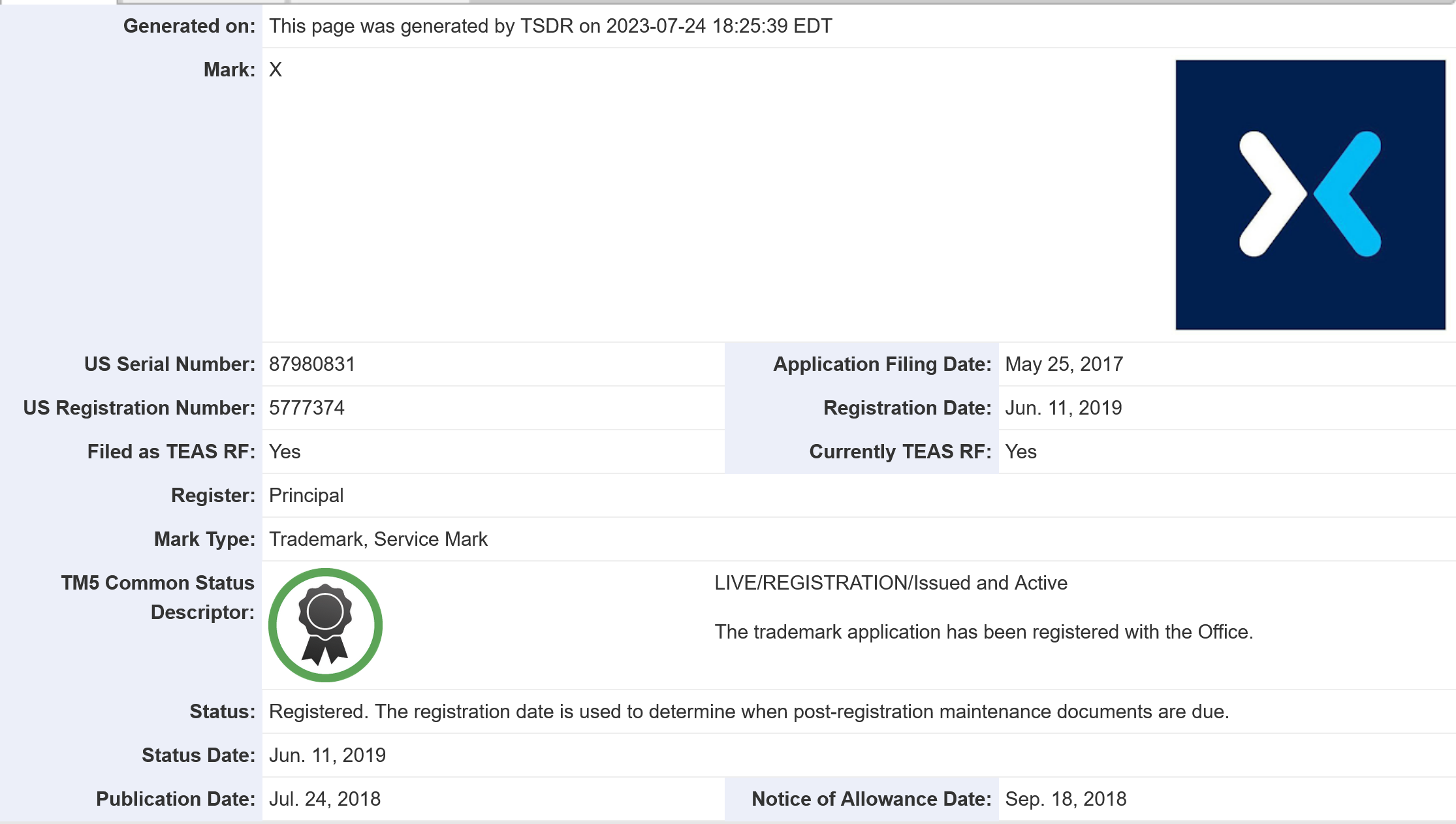Click the Publication Date value Jul. 24, 2018
1456x824 pixels.
324,799
